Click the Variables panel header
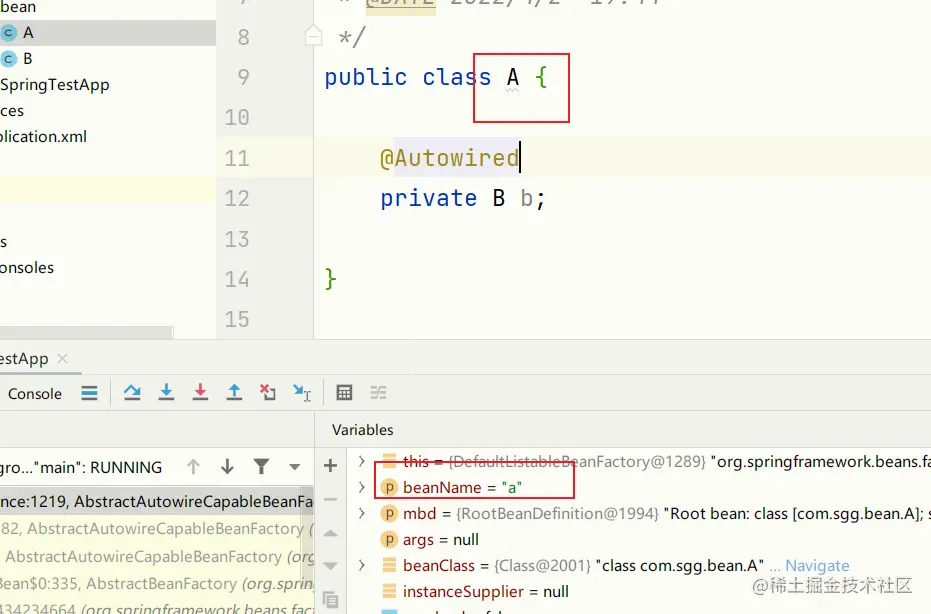Viewport: 931px width, 614px height. [x=362, y=430]
